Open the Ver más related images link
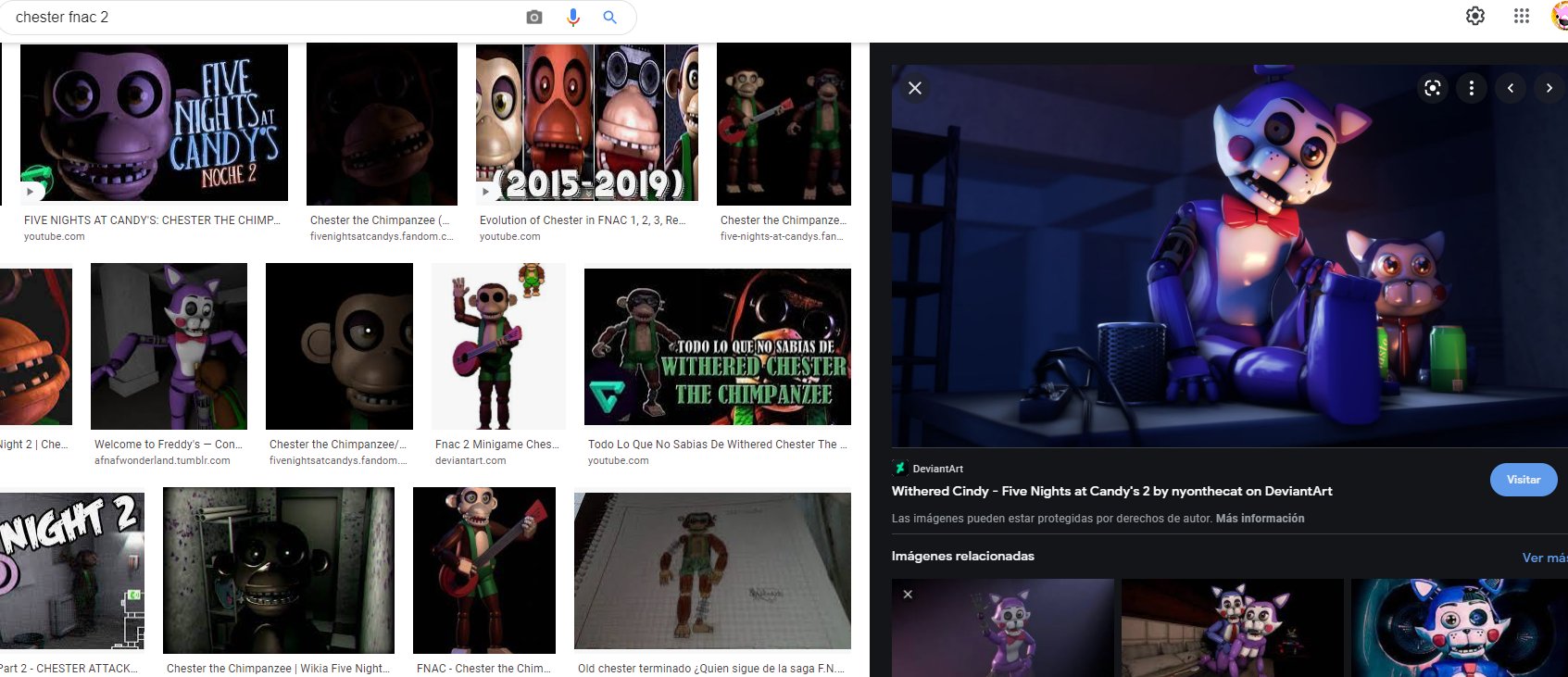This screenshot has width=1568, height=677. point(1545,558)
